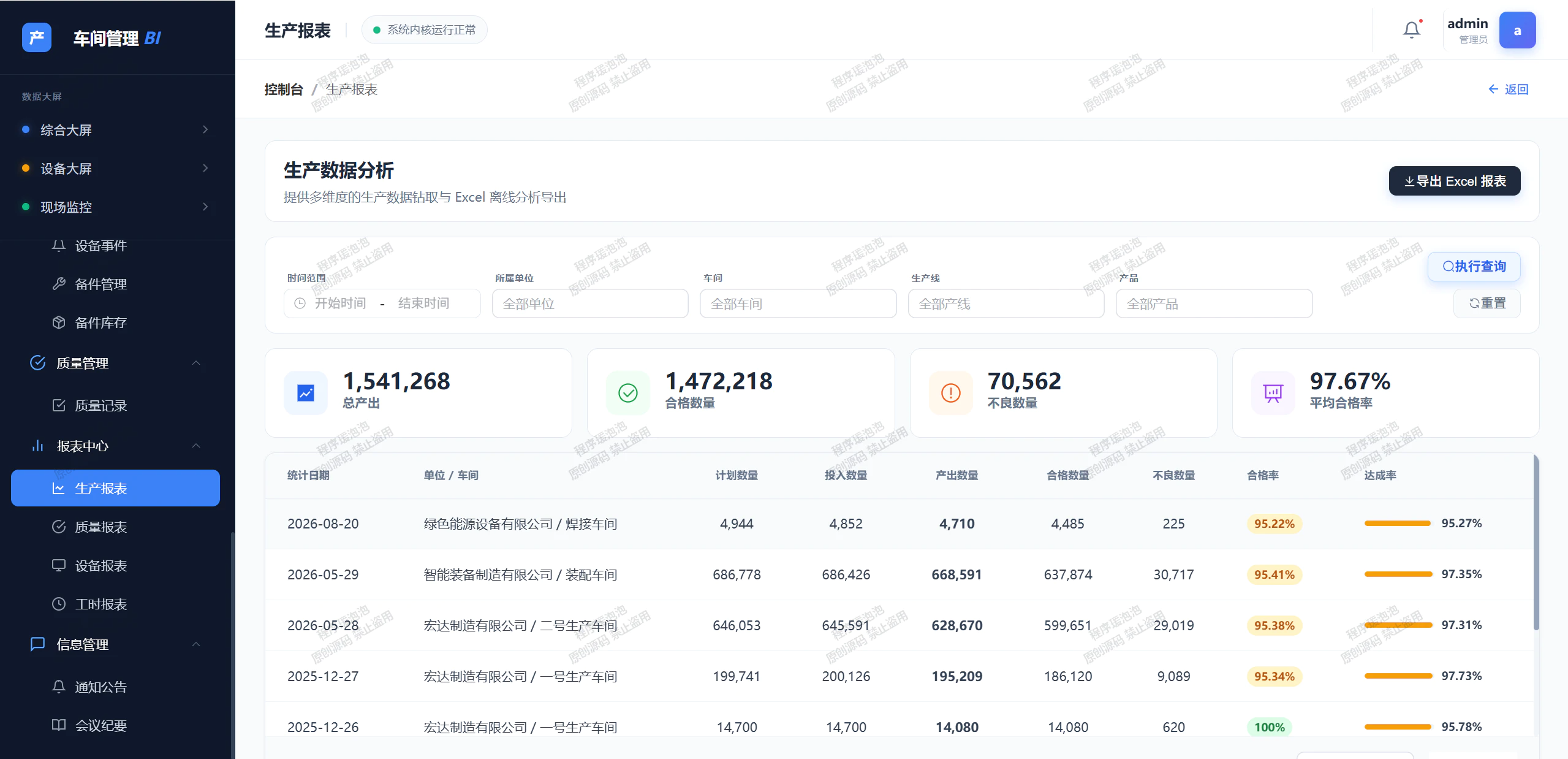Click the bell icon beside 通知公告
This screenshot has height=759, width=1568.
(59, 687)
